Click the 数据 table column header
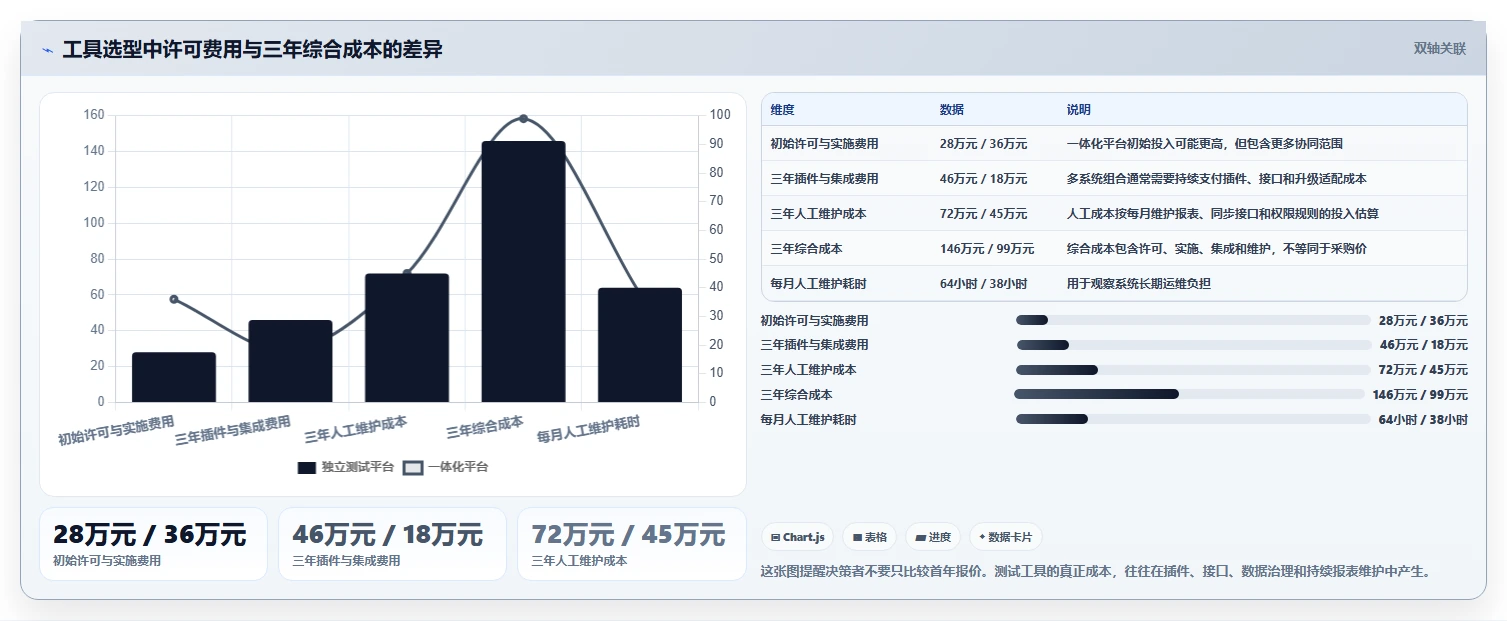Viewport: 1507px width, 621px height. 952,110
